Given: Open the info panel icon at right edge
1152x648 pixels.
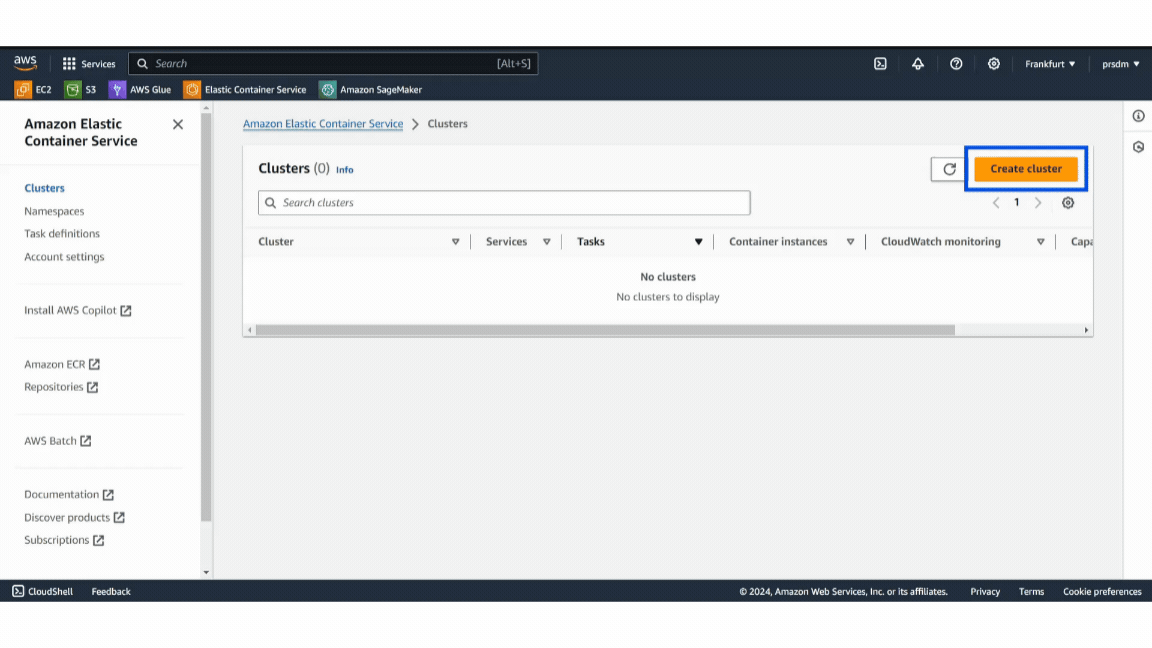Looking at the screenshot, I should [1138, 116].
